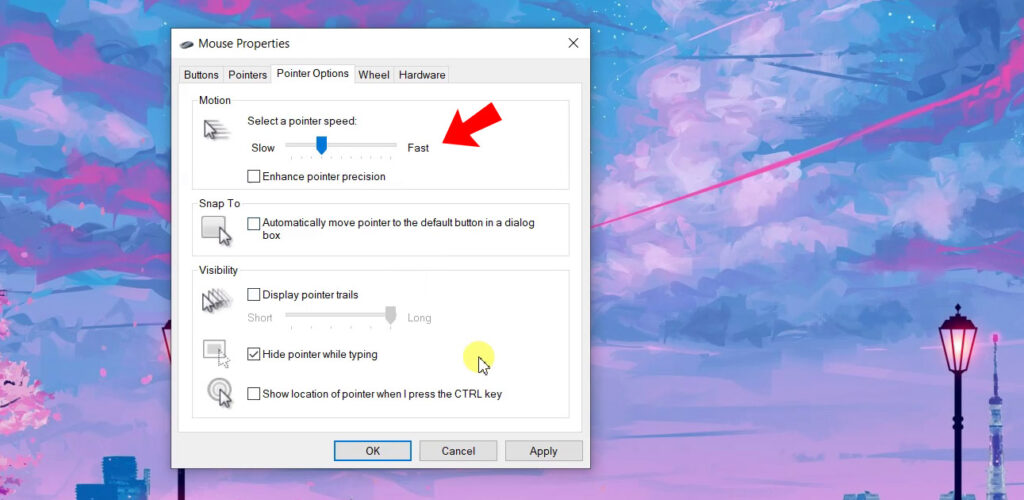
Task: Open the Hardware tab
Action: point(422,75)
